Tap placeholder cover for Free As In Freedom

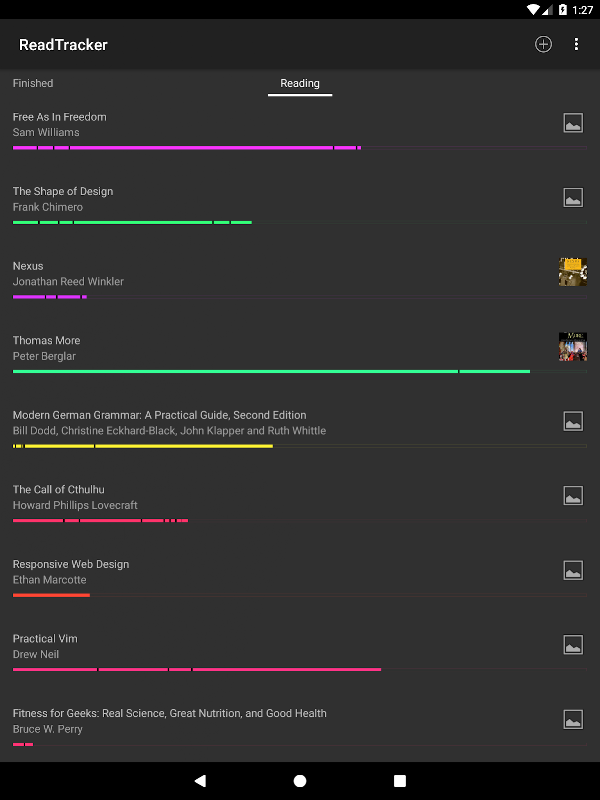[x=573, y=124]
